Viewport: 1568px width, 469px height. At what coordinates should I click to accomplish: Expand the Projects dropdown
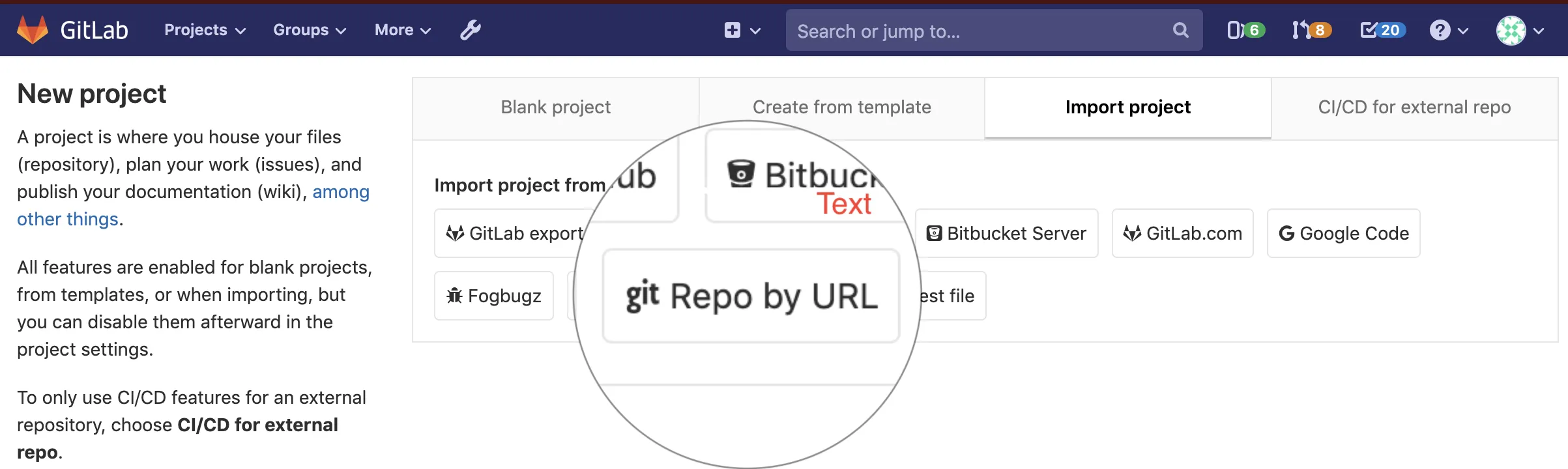tap(205, 30)
